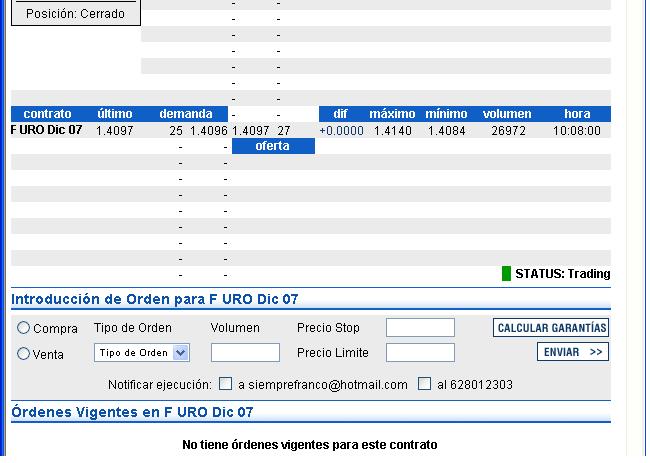This screenshot has width=650, height=463.
Task: Click the demand volume 25
Action: click(x=176, y=131)
